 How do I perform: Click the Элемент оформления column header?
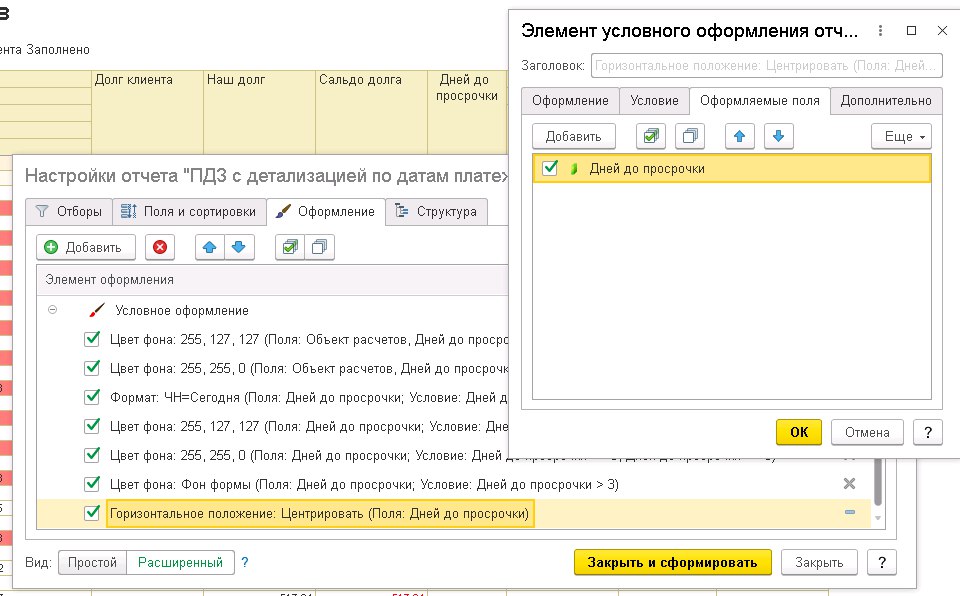tap(272, 279)
